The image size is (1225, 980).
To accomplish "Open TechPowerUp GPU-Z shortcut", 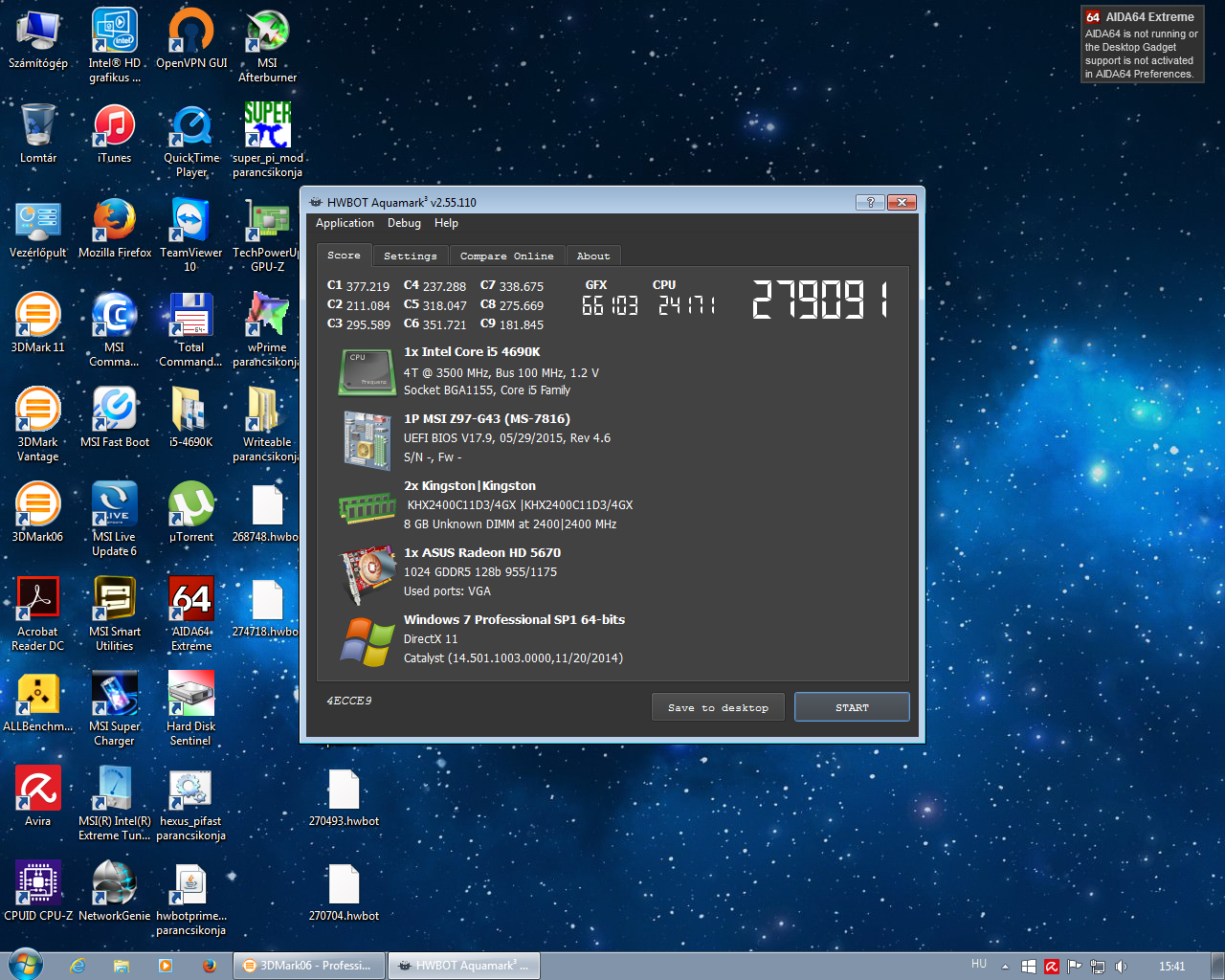I will click(x=267, y=235).
